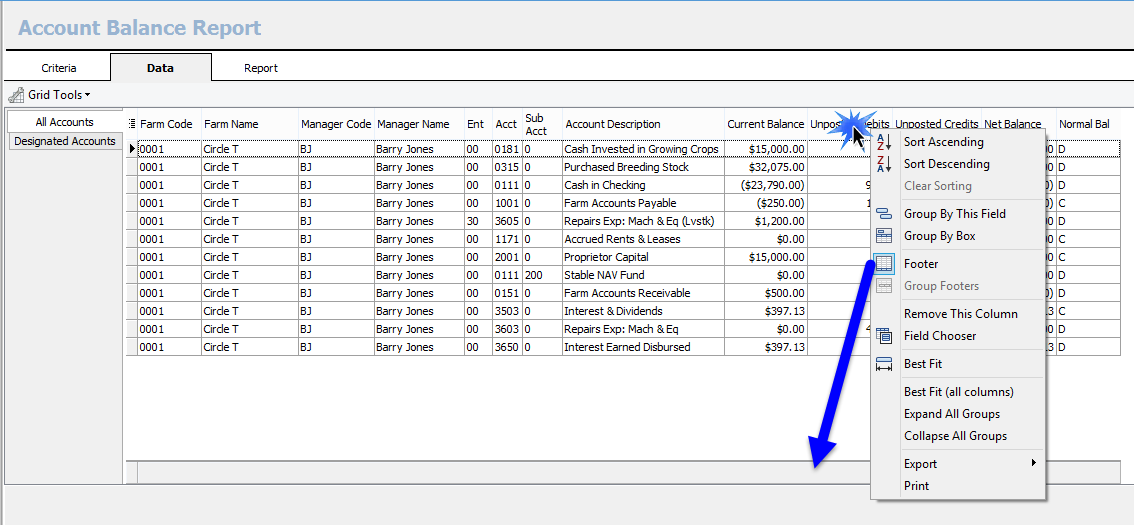This screenshot has height=525, width=1134.
Task: Select Print from the context menu
Action: (916, 486)
